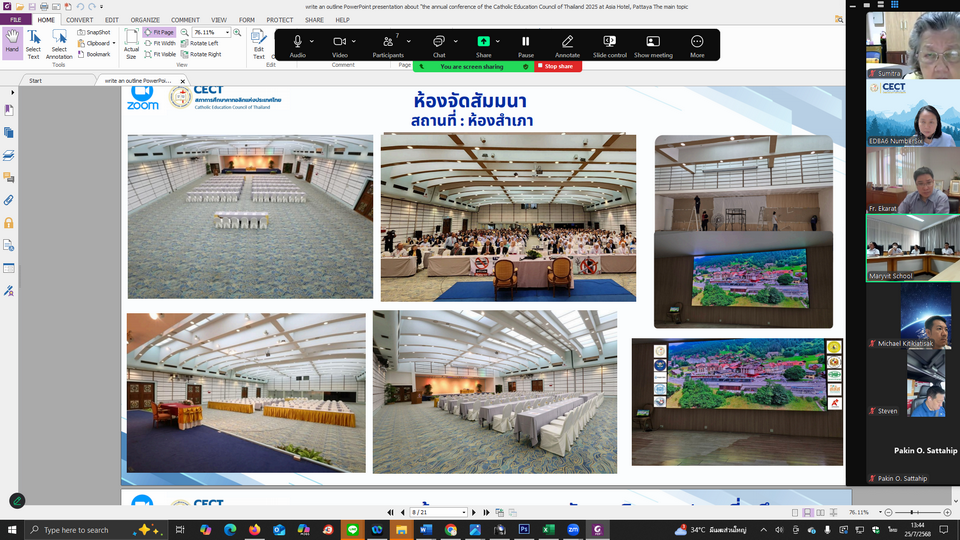Expand the Clipboard dropdown arrow
The width and height of the screenshot is (960, 540).
114,43
